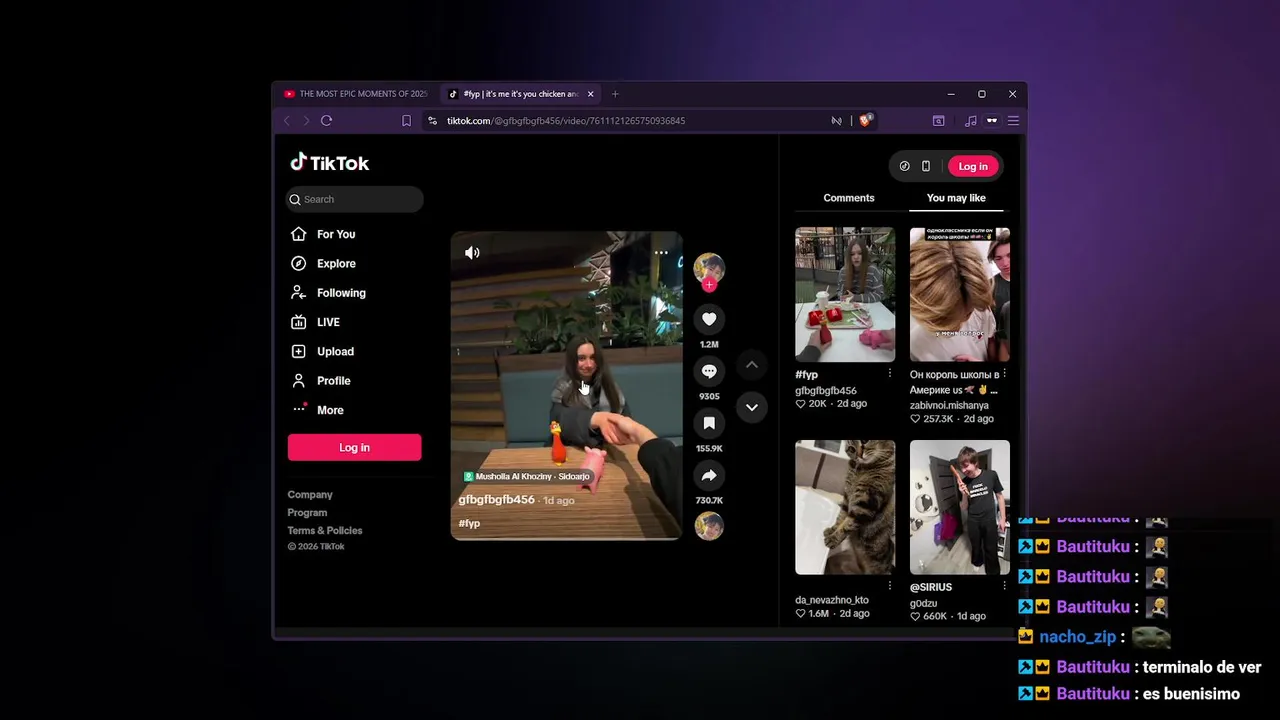Open options for gfbgfbgfb456 suggested video
Screen dimensions: 1280x720
(889, 373)
